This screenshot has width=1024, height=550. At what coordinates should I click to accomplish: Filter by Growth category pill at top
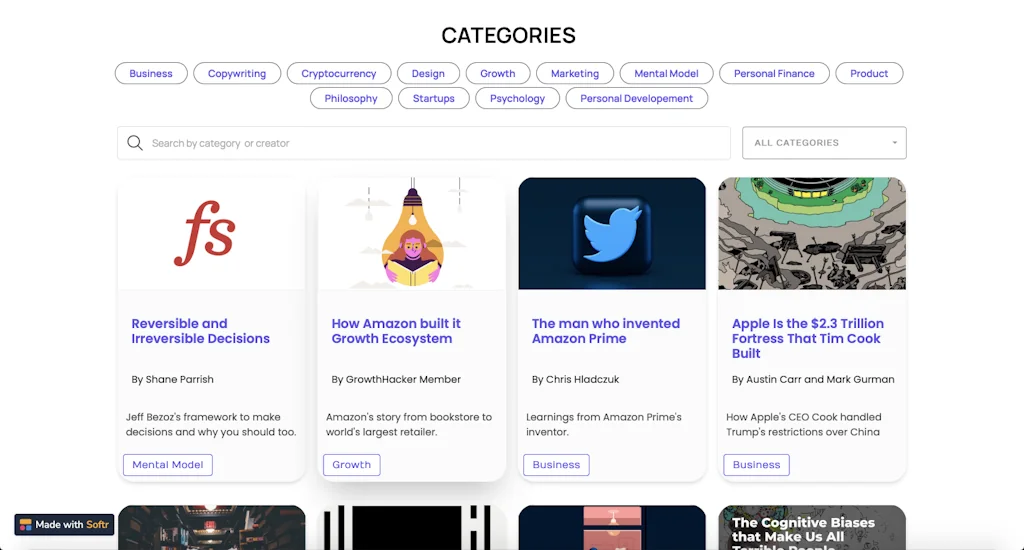click(x=498, y=73)
